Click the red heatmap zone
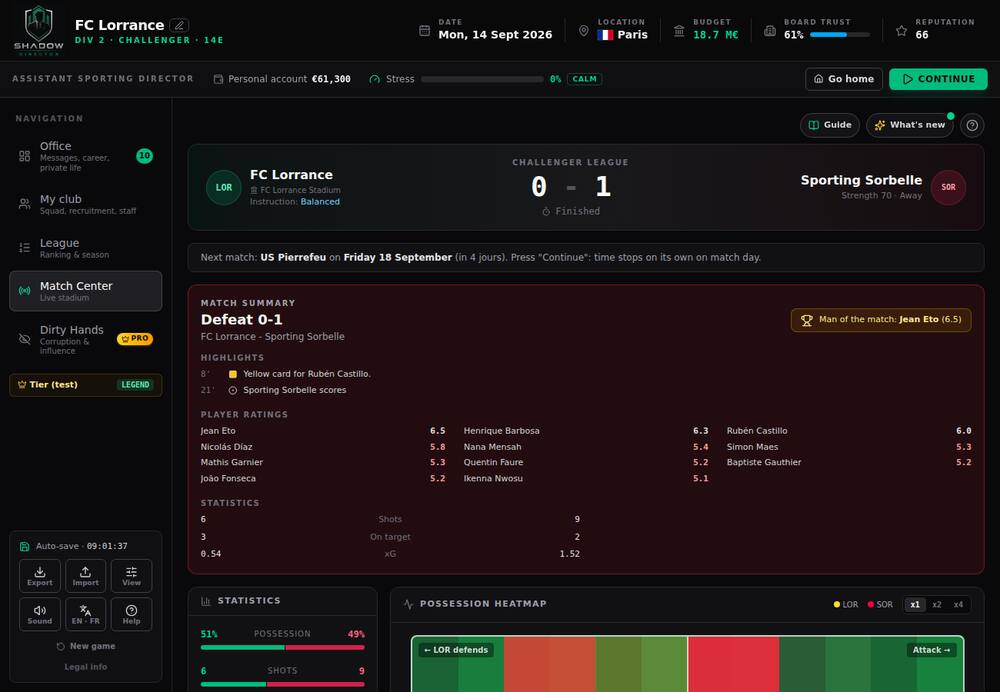The image size is (1000, 692). (x=733, y=664)
